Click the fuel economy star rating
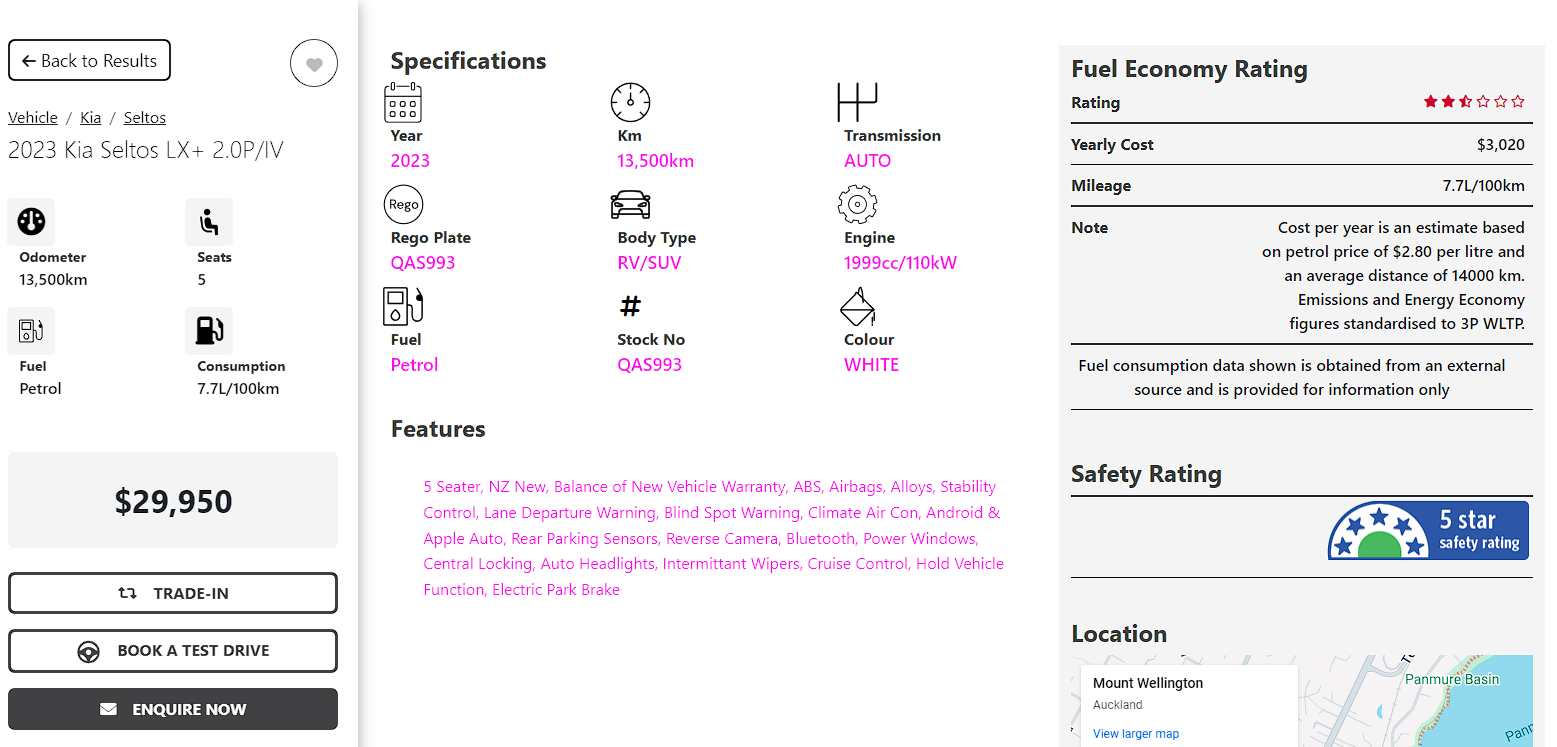Image resolution: width=1557 pixels, height=747 pixels. point(1475,102)
